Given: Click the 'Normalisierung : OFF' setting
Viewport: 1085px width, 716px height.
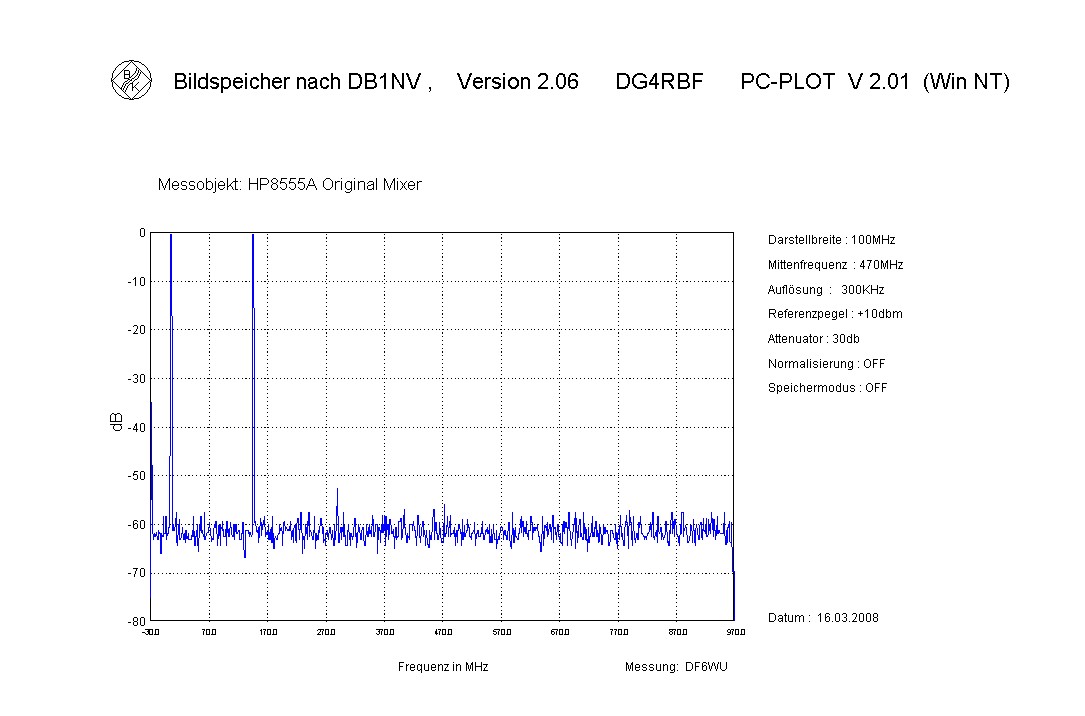Looking at the screenshot, I should [826, 364].
